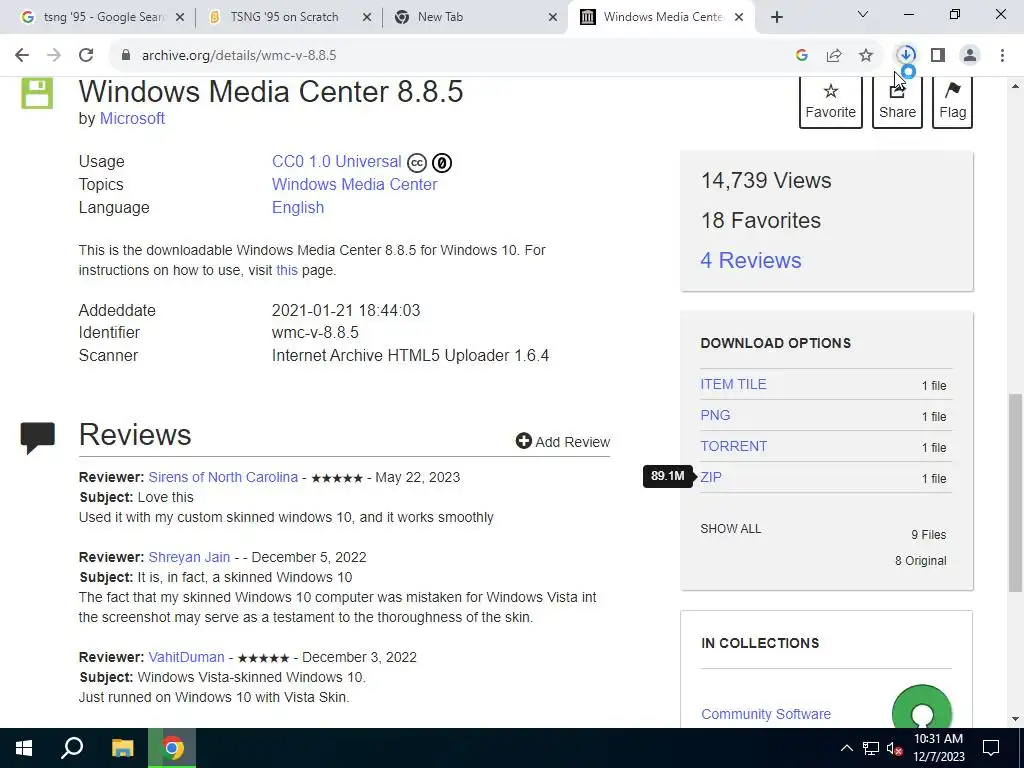The width and height of the screenshot is (1024, 768).
Task: Close the tsng '95 Google Search tab
Action: [180, 17]
